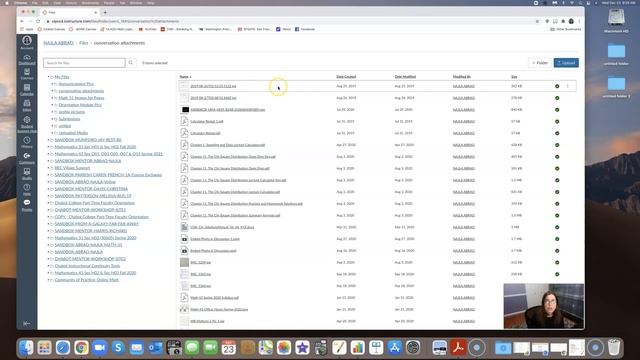
Task: Open the Account menu in Canvas sidebar
Action: point(27,42)
